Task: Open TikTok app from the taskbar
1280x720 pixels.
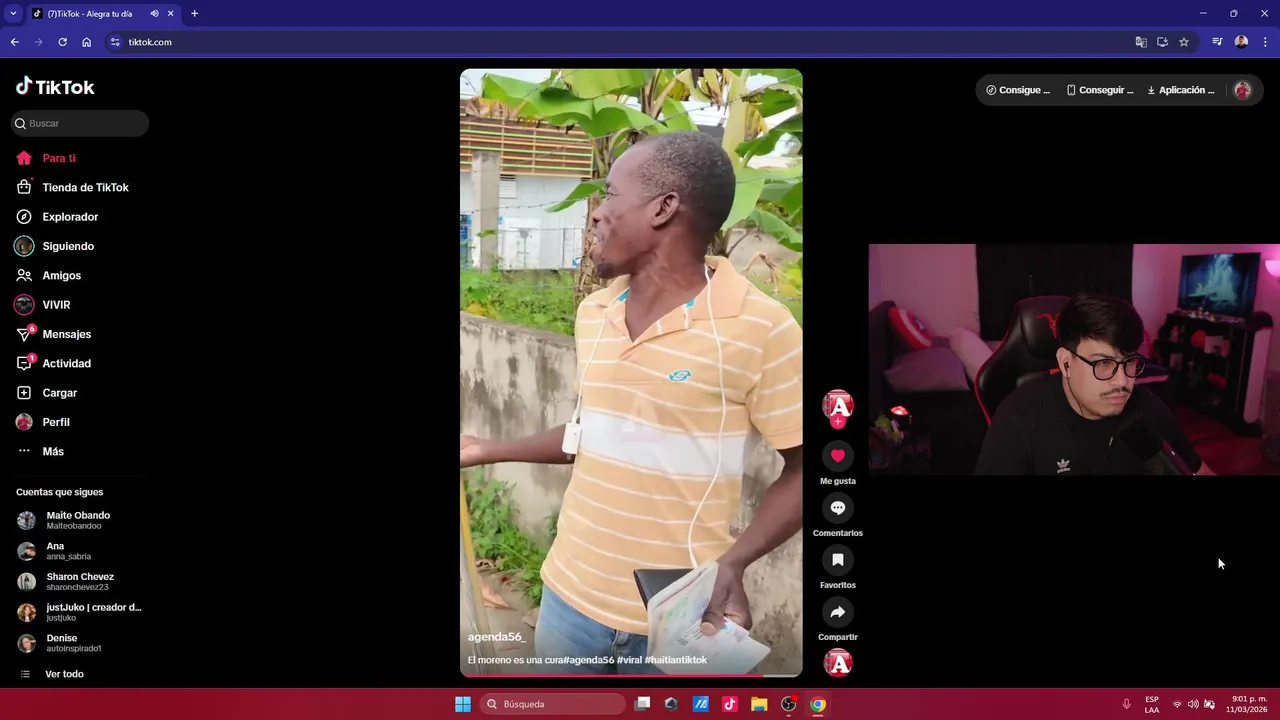Action: (730, 704)
